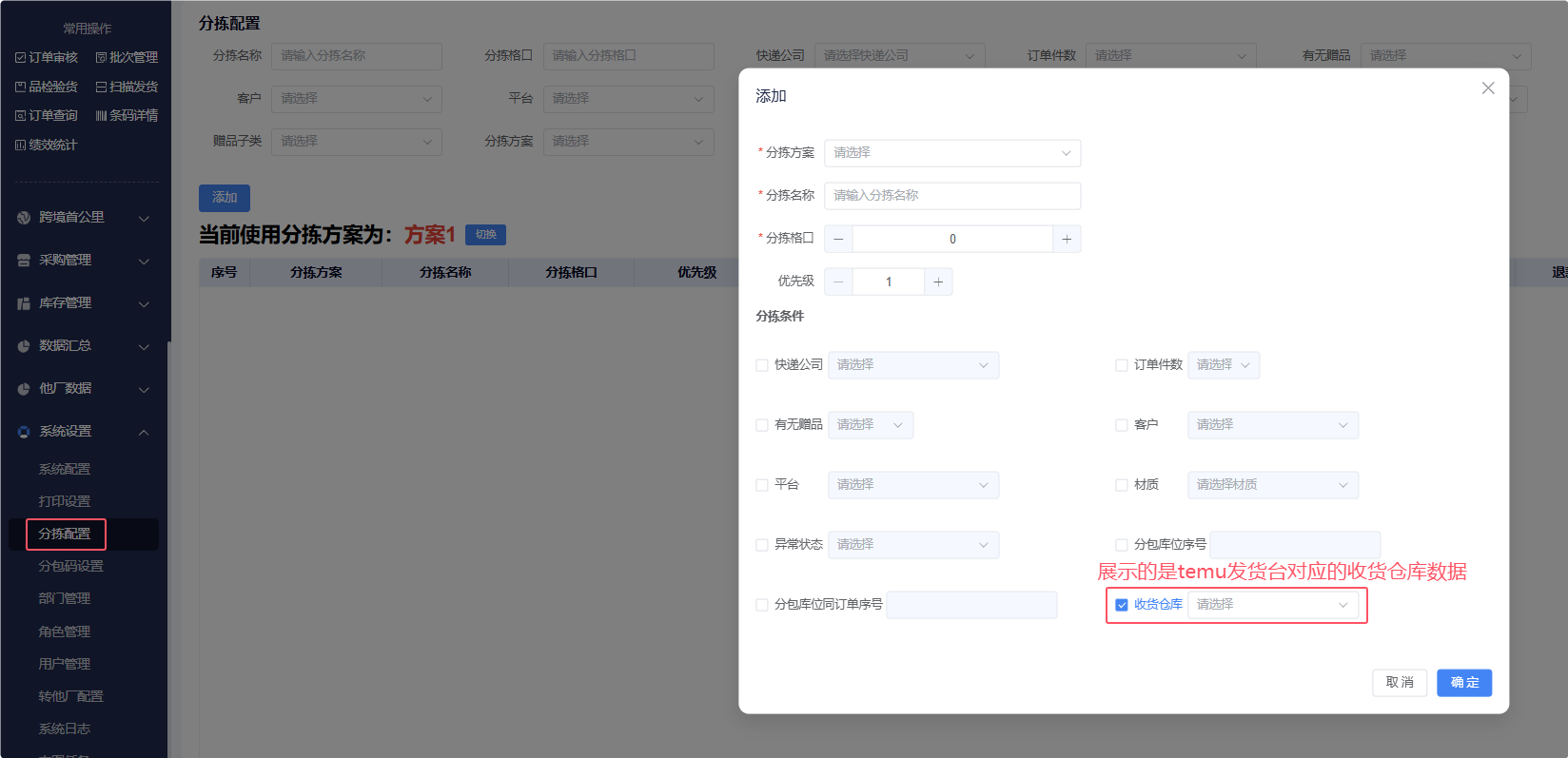Click the 品检验货 shortcut icon

click(20, 87)
